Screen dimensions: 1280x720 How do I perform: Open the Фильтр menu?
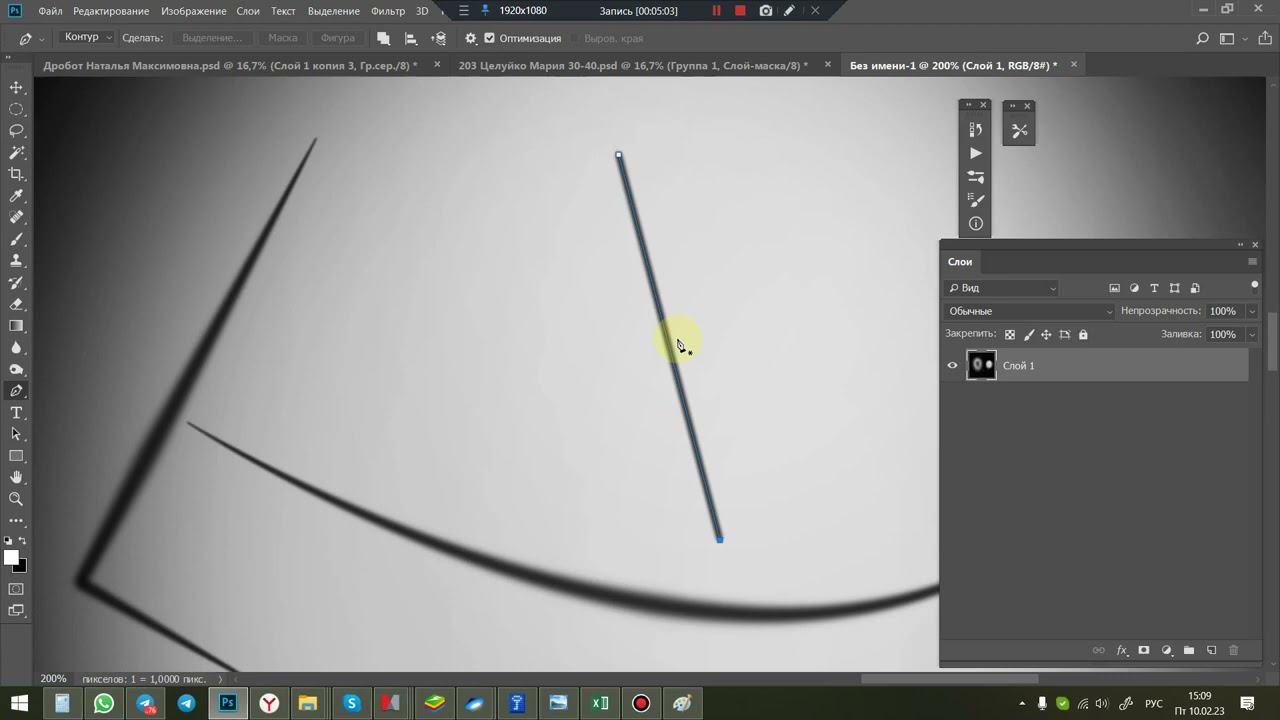[388, 11]
